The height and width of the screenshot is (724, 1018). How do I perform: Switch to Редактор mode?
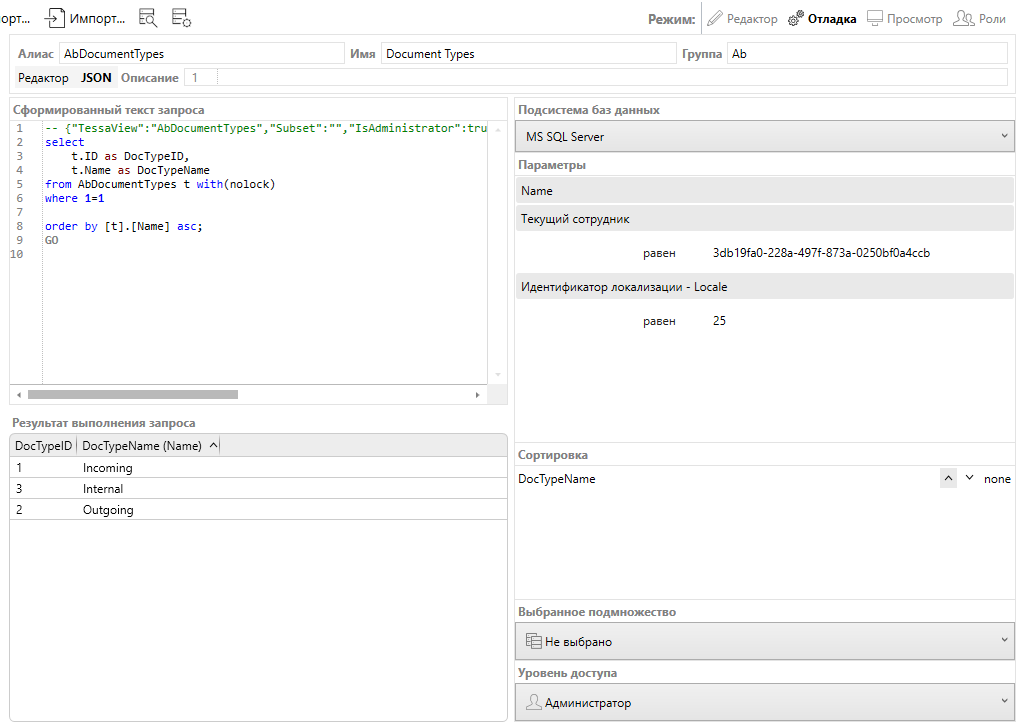click(741, 19)
